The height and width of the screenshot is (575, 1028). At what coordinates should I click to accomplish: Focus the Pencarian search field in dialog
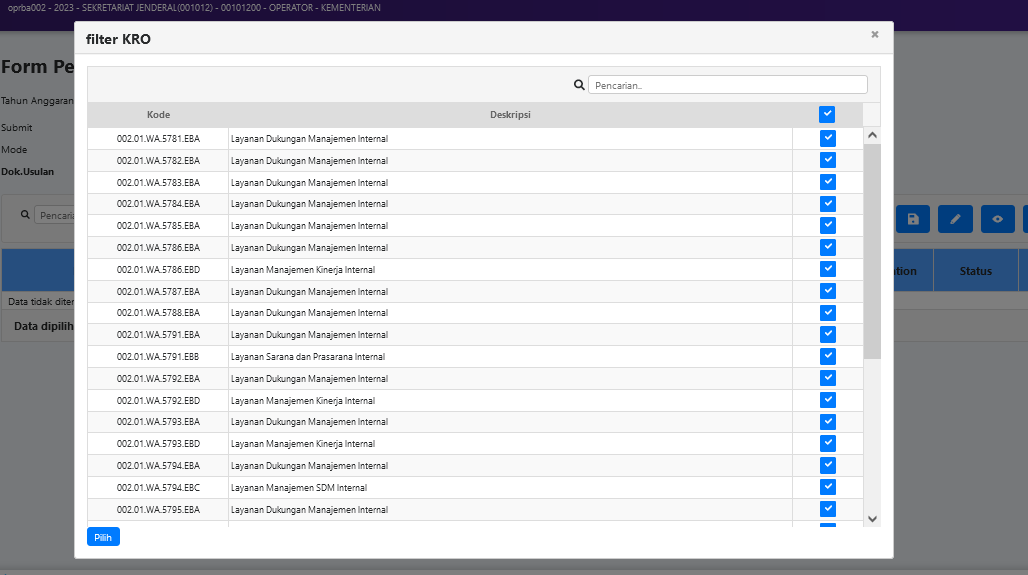(727, 85)
